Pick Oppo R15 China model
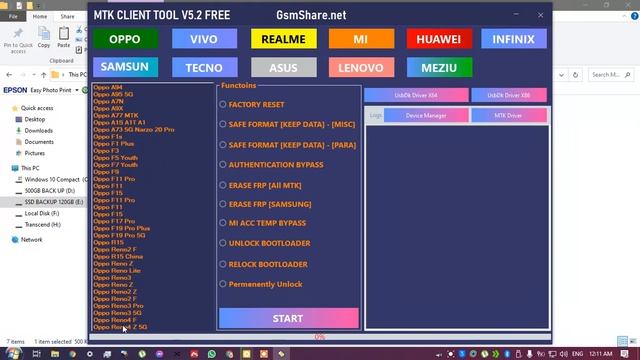Viewport: 640px width, 360px height. 118,256
